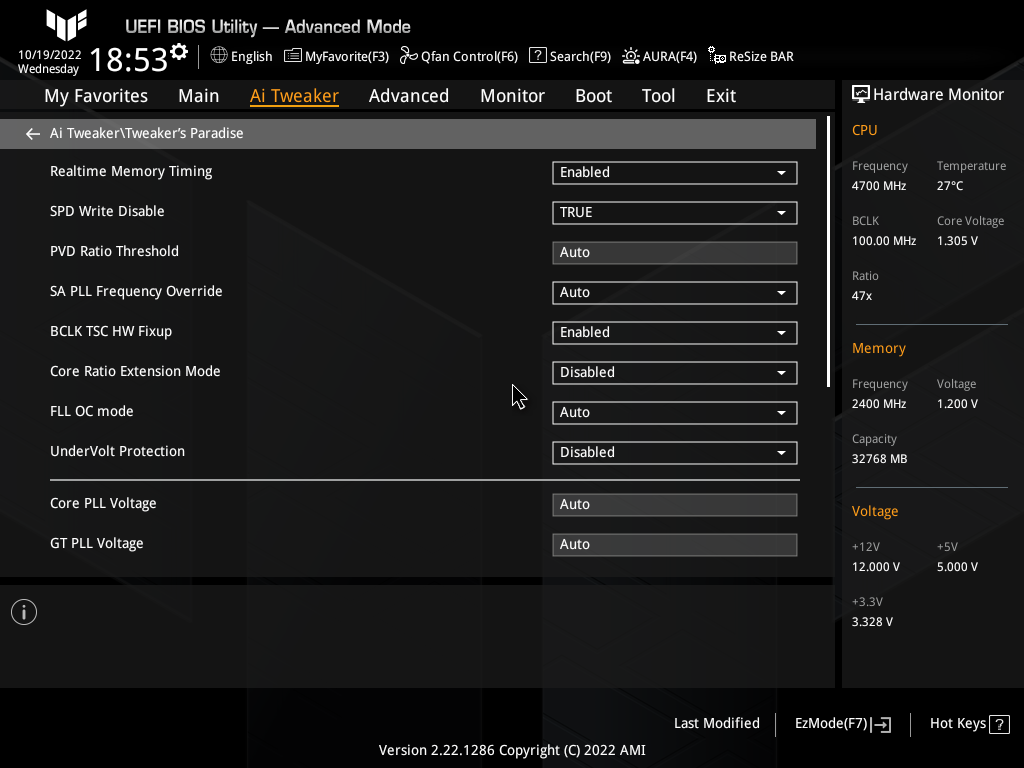Change Core Ratio Extension Mode setting
The height and width of the screenshot is (768, 1024).
click(674, 372)
